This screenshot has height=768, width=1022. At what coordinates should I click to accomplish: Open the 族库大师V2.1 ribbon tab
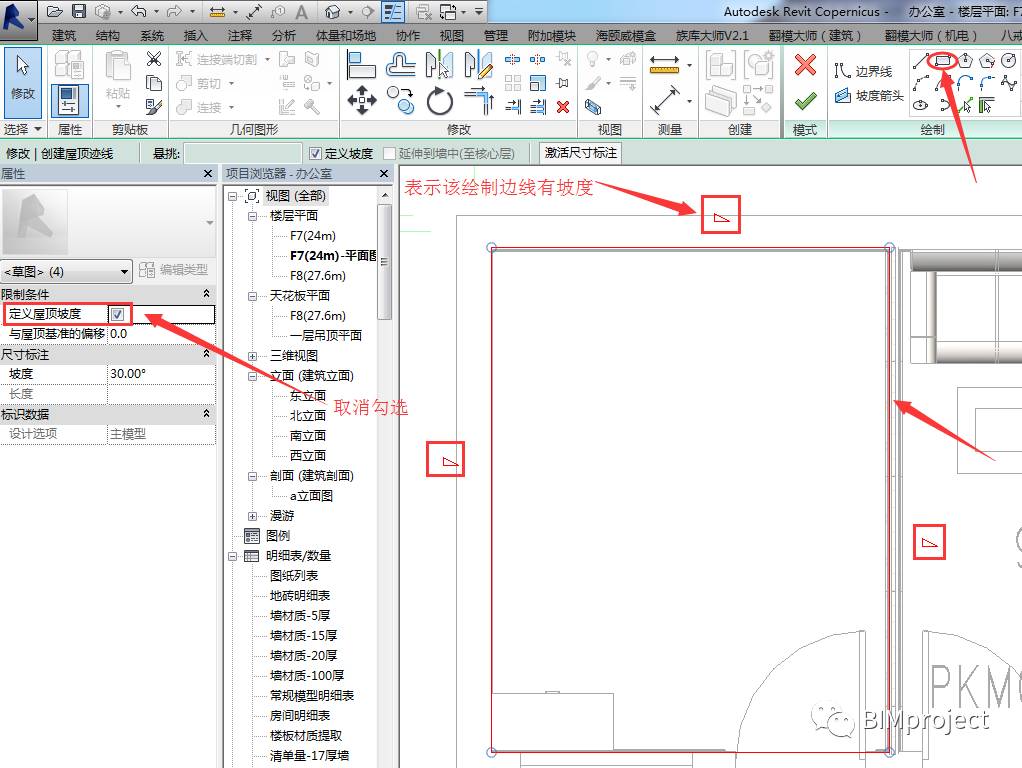(x=712, y=35)
